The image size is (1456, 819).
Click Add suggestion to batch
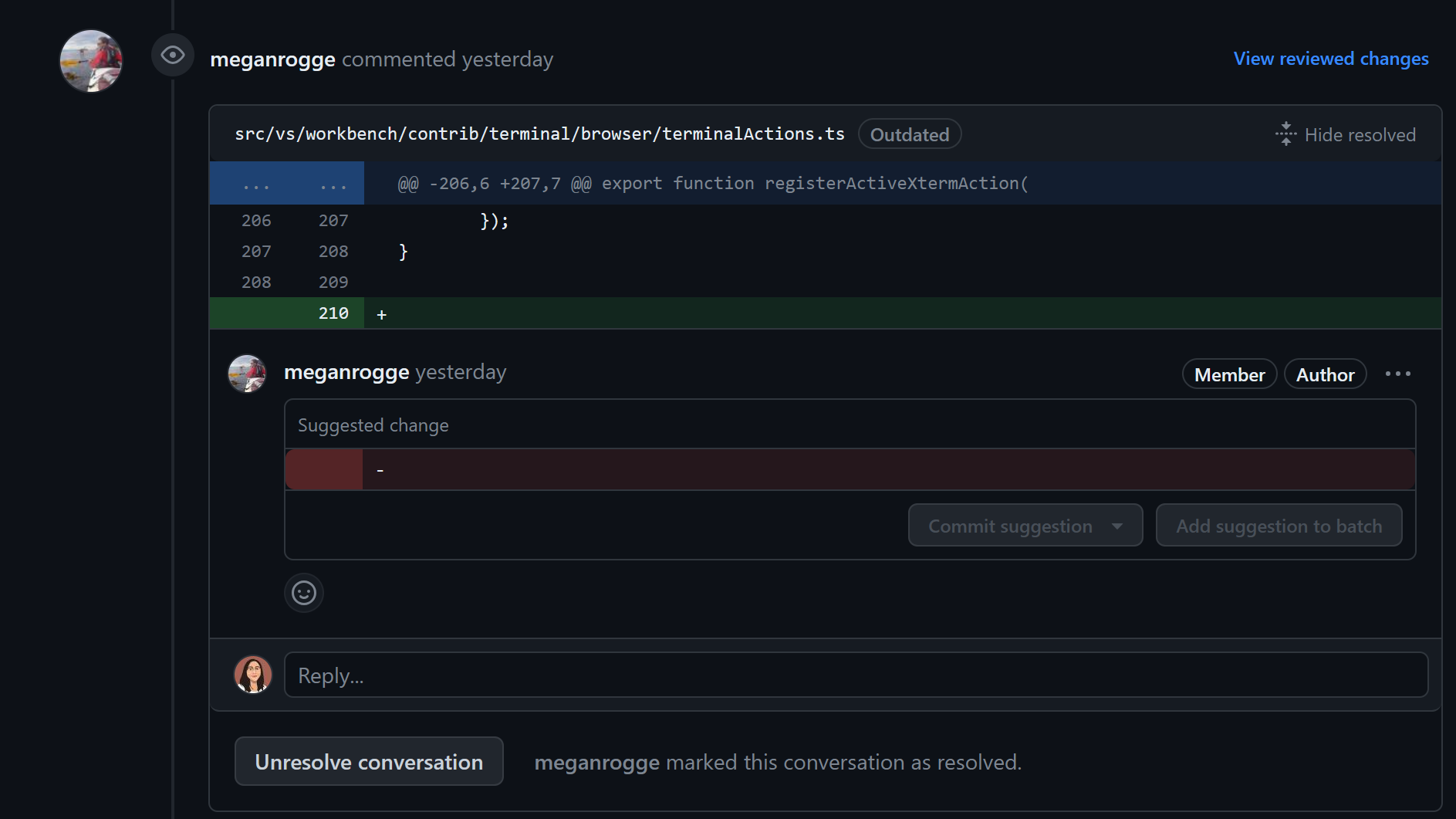click(1279, 525)
